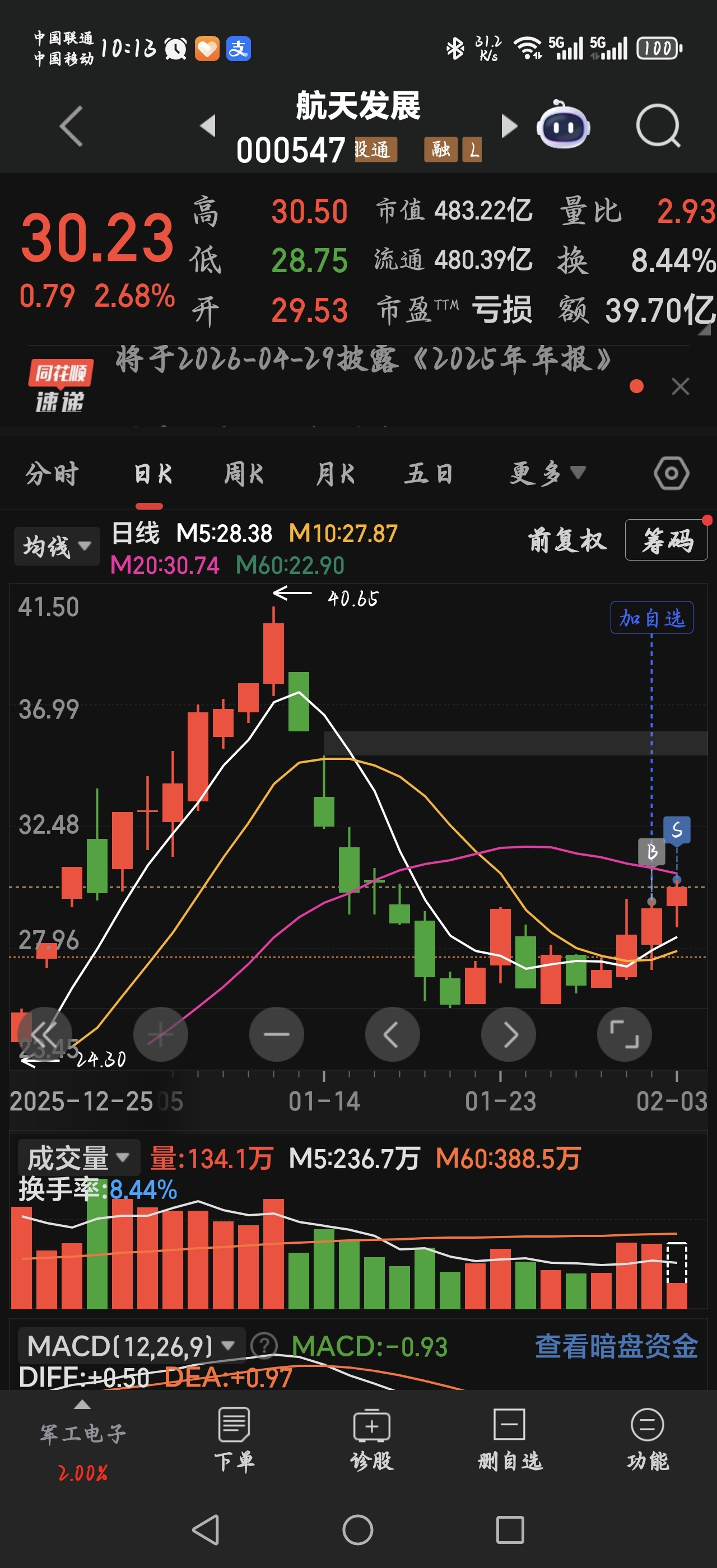717x1568 pixels.
Task: Tap Android back navigation triangle
Action: 206,1530
